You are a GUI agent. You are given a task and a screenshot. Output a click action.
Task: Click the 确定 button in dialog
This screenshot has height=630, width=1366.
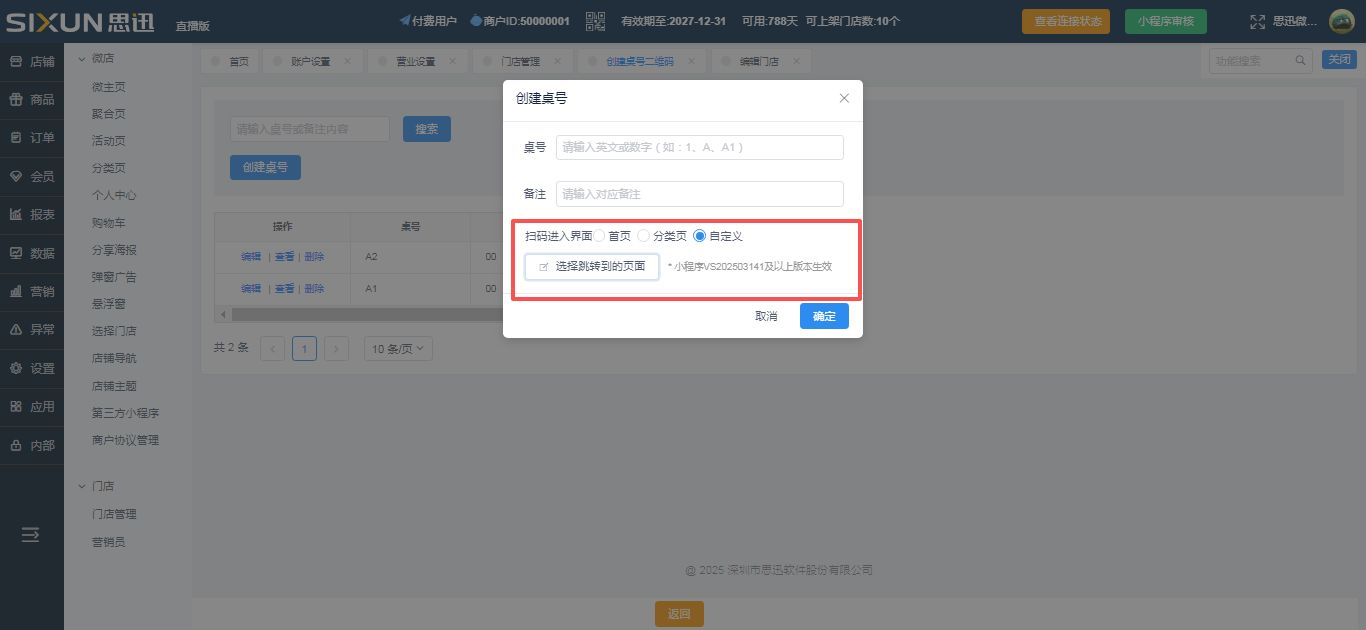[824, 316]
